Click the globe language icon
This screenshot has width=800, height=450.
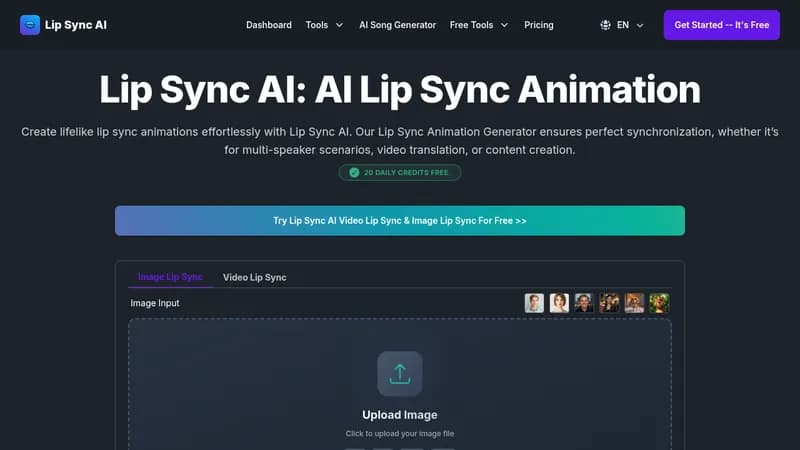[605, 25]
